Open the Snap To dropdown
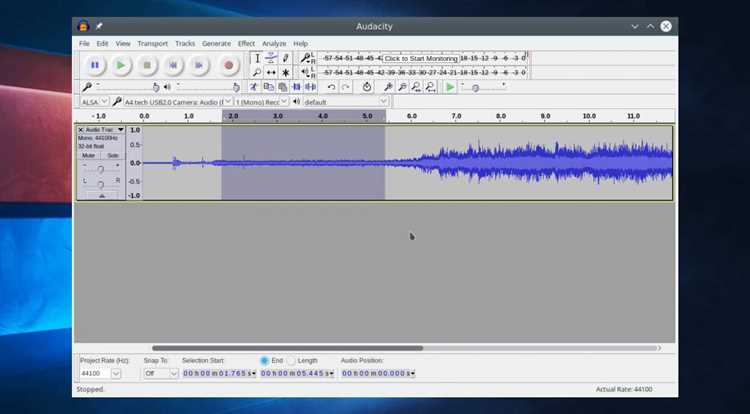 161,373
